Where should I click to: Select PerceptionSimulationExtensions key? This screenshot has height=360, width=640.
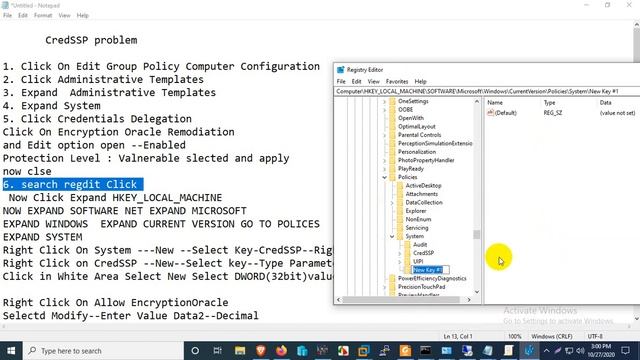click(x=435, y=143)
